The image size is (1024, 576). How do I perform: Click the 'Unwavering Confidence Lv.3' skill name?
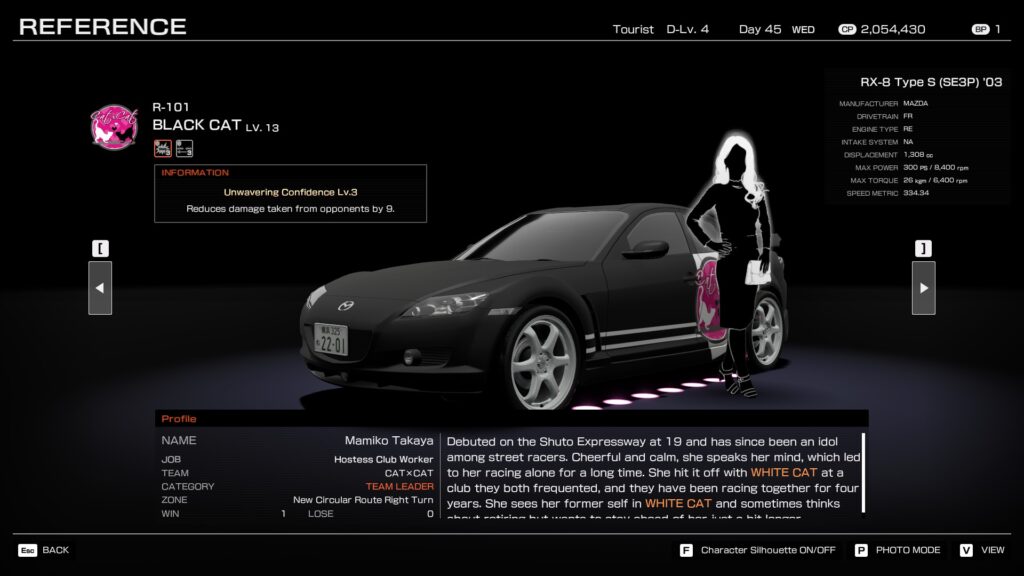[291, 192]
